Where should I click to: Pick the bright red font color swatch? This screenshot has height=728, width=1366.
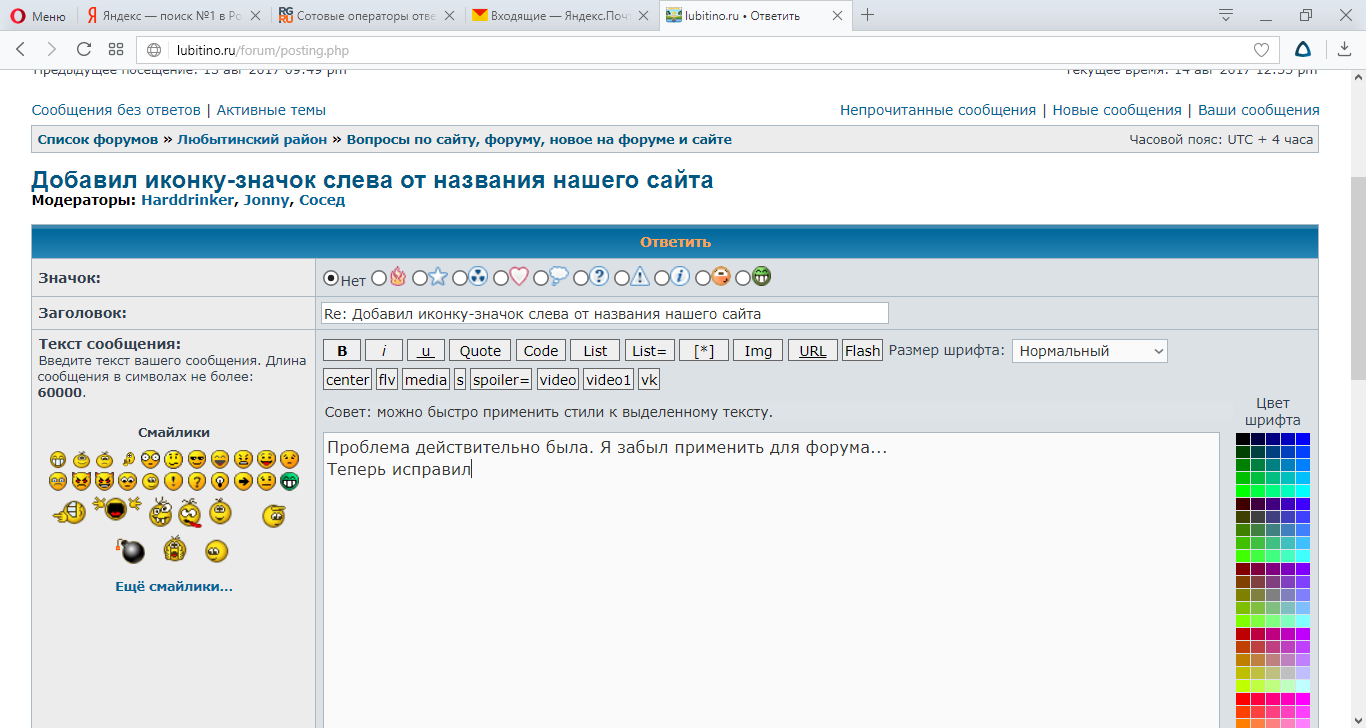point(1242,698)
